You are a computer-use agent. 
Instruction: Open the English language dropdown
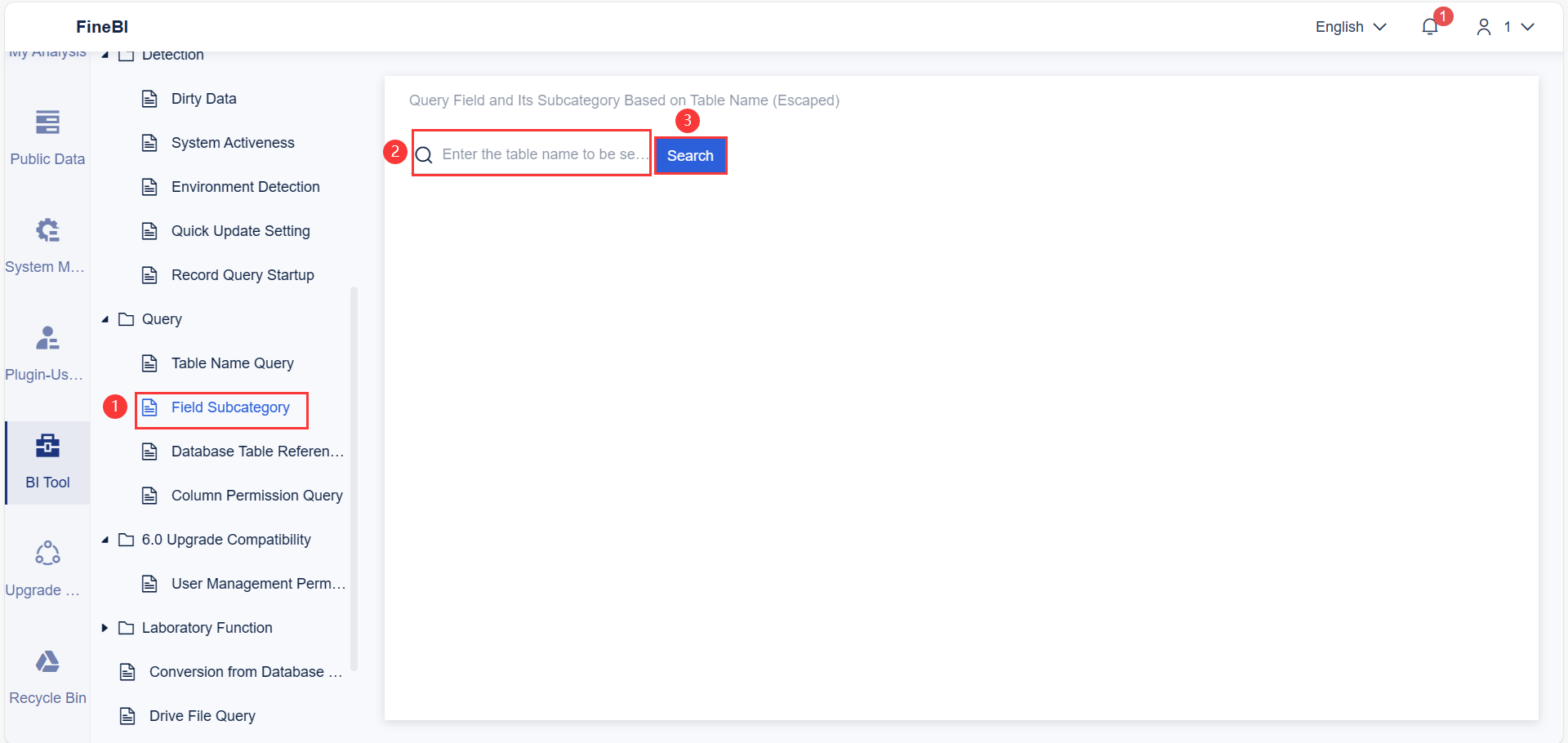(1349, 27)
